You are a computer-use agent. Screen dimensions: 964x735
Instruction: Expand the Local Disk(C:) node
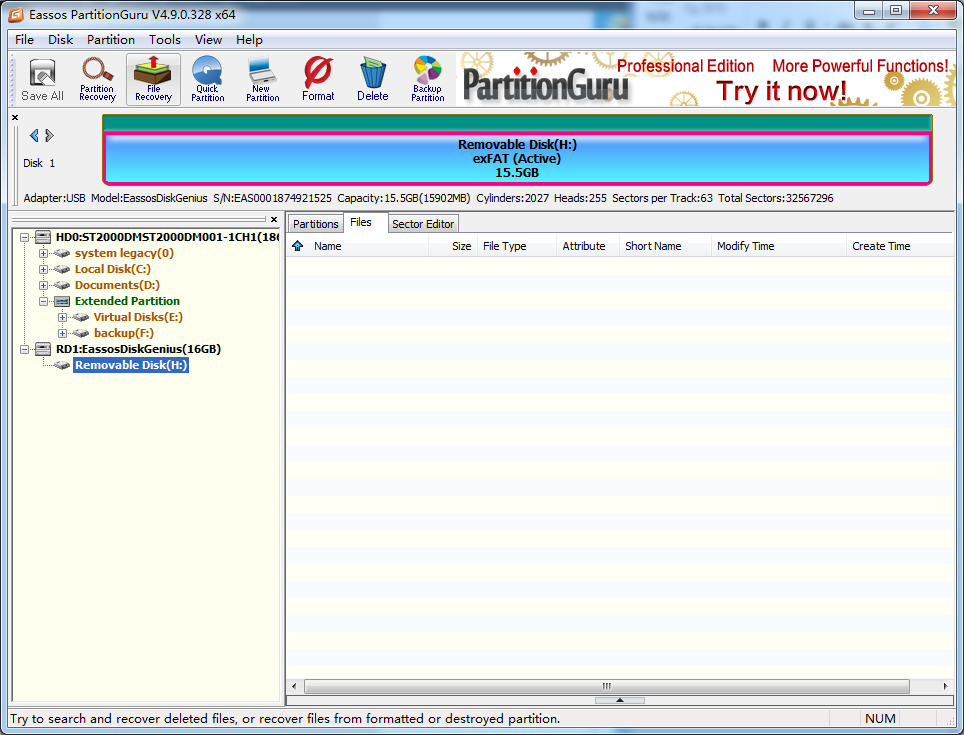click(x=43, y=269)
